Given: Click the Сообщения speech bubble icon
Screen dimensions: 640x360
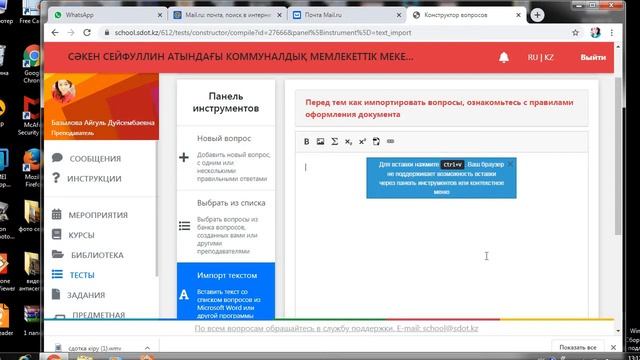Looking at the screenshot, I should (x=57, y=158).
